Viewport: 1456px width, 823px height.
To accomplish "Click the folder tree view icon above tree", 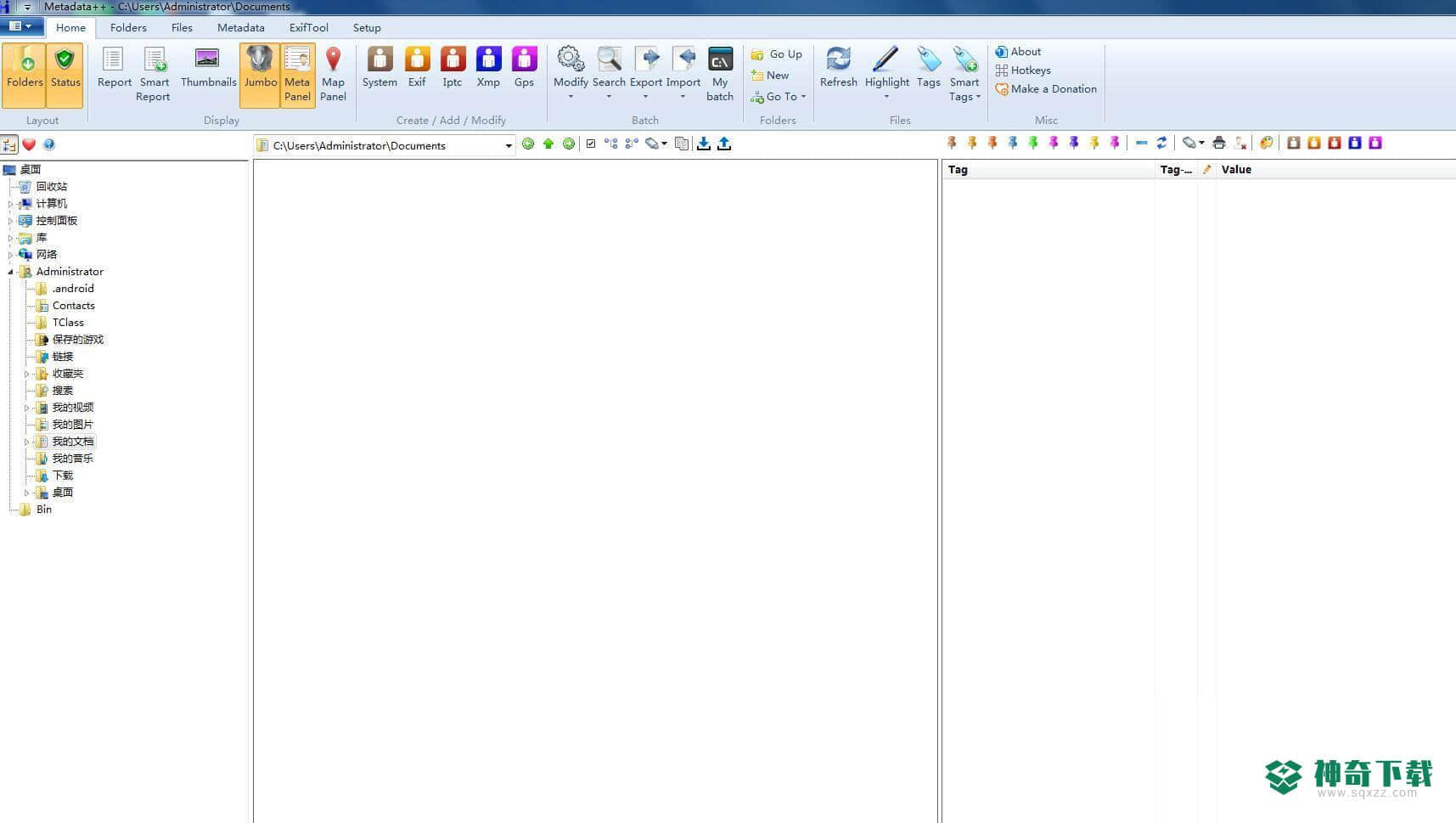I will click(9, 145).
